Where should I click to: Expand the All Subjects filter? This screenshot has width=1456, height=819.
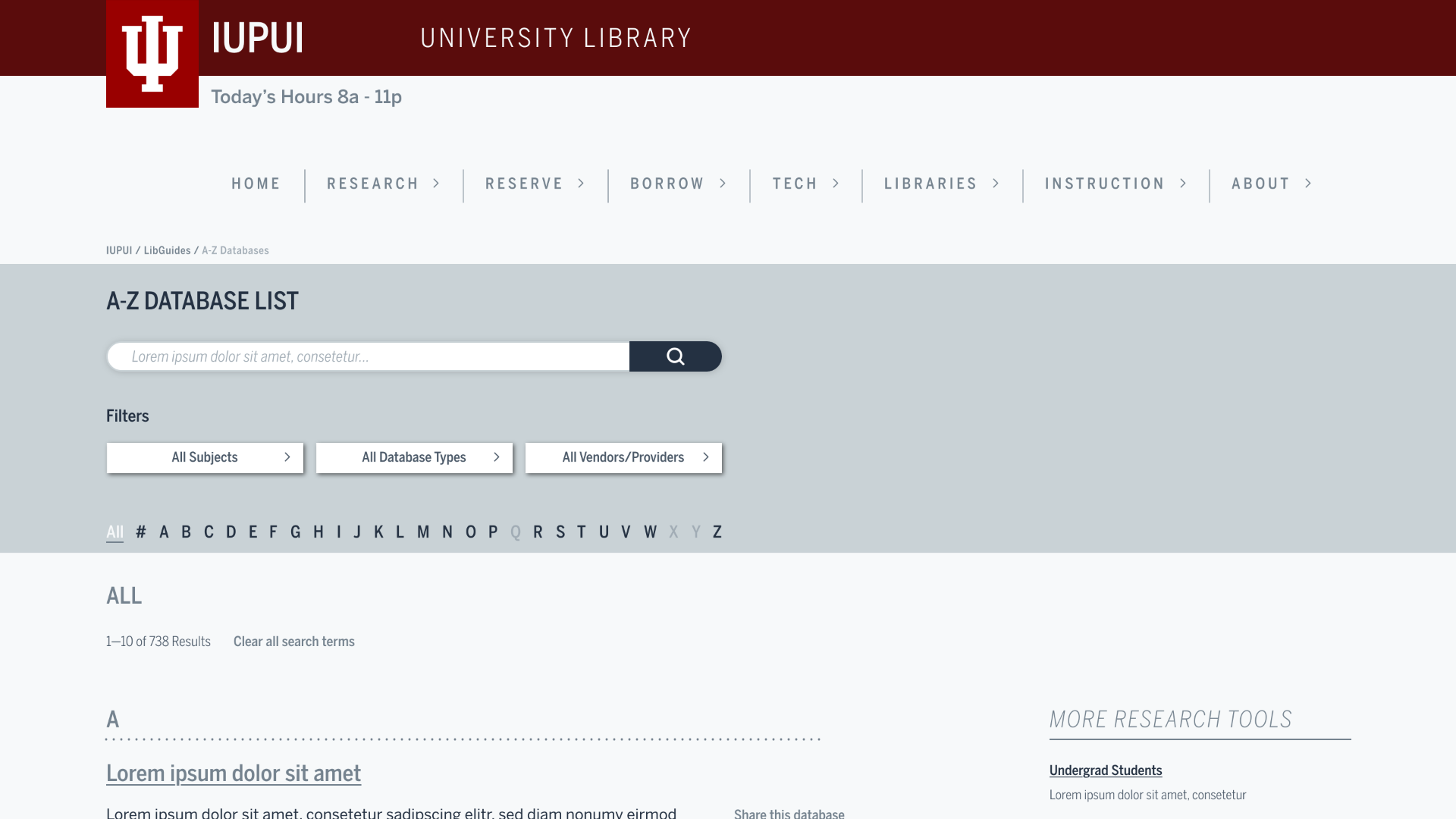pos(205,457)
